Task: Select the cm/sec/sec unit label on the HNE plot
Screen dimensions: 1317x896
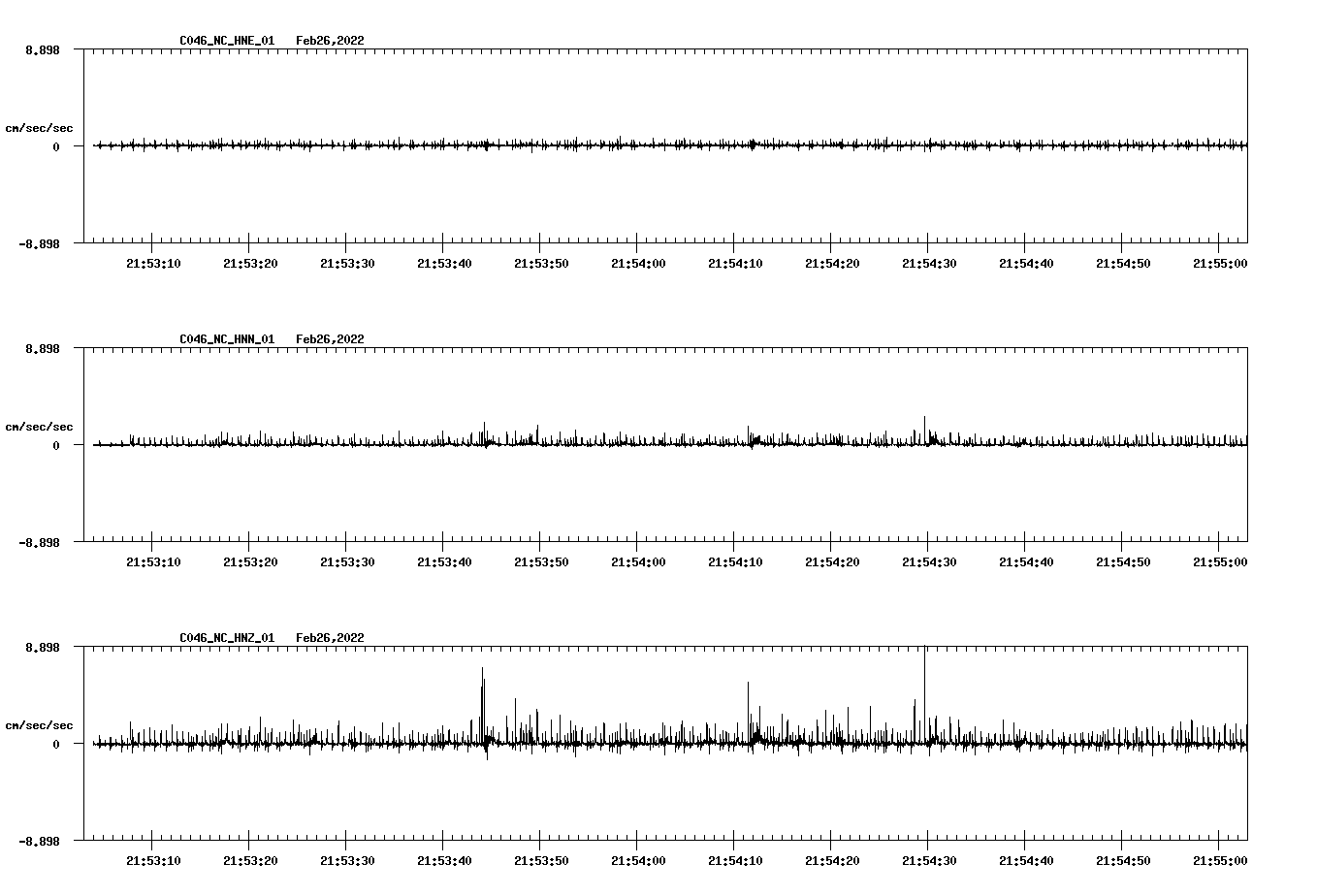Action: 39,128
